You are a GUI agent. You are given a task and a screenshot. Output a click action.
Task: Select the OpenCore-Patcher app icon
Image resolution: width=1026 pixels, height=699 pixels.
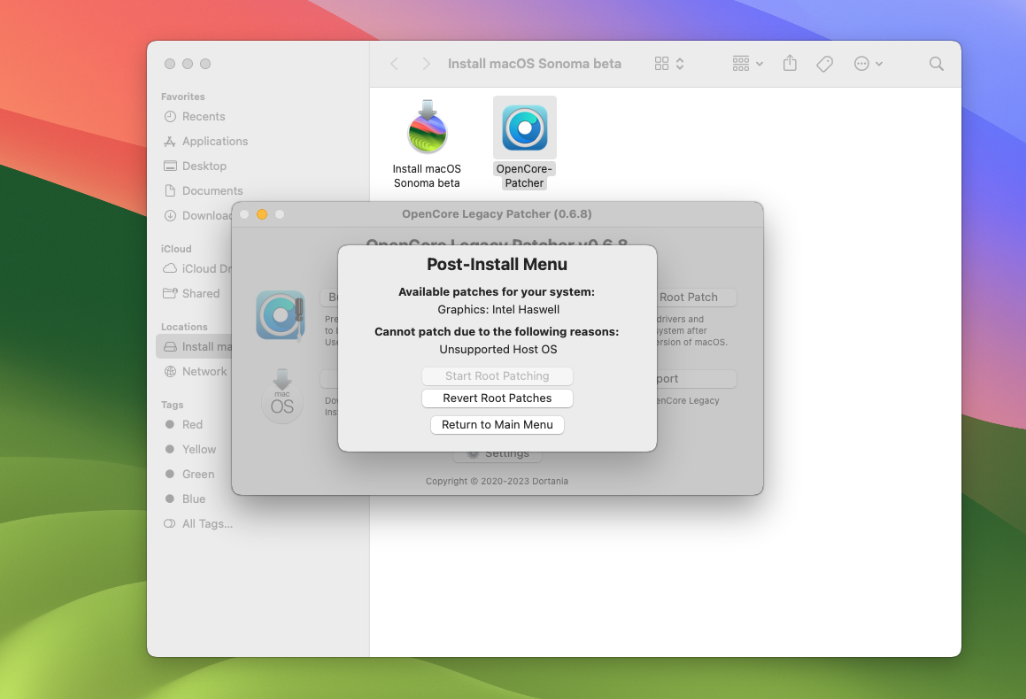tap(525, 128)
